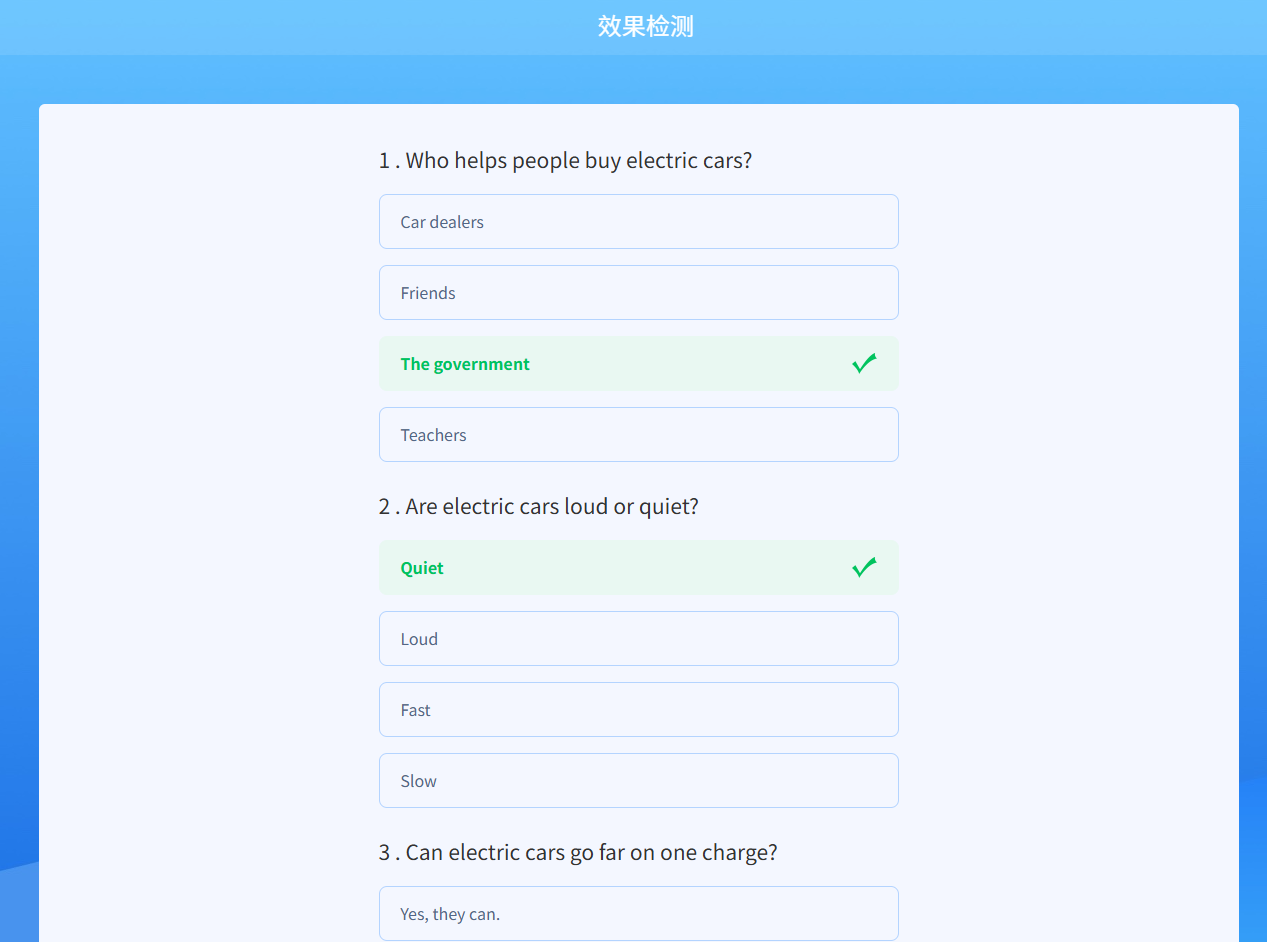Select the Teachers answer option
The height and width of the screenshot is (942, 1267).
tap(638, 435)
